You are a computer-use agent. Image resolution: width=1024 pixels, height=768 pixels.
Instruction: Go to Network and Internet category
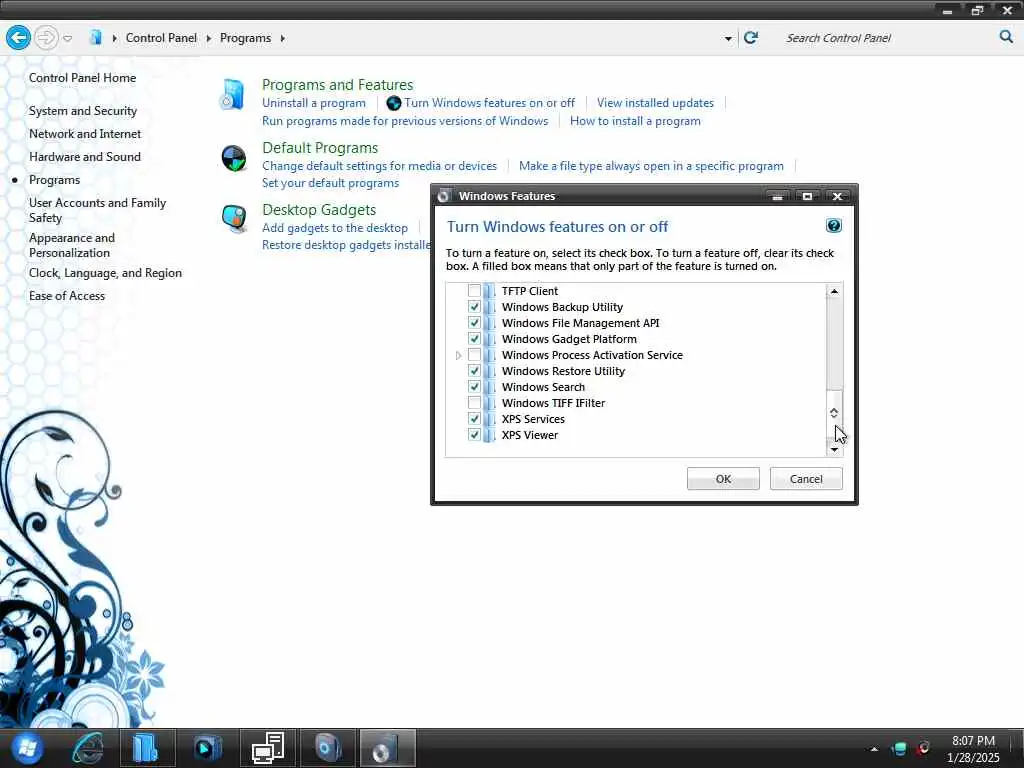[85, 134]
